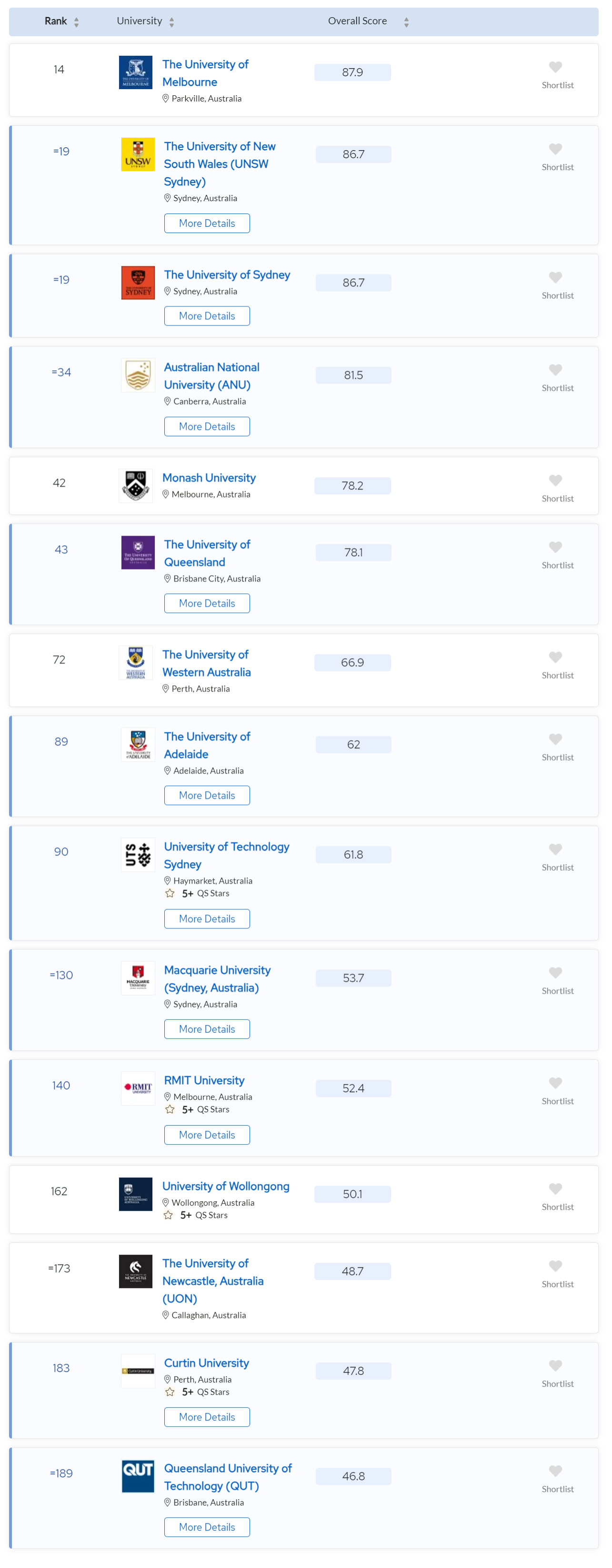Sort by University column arrows

pos(171,22)
